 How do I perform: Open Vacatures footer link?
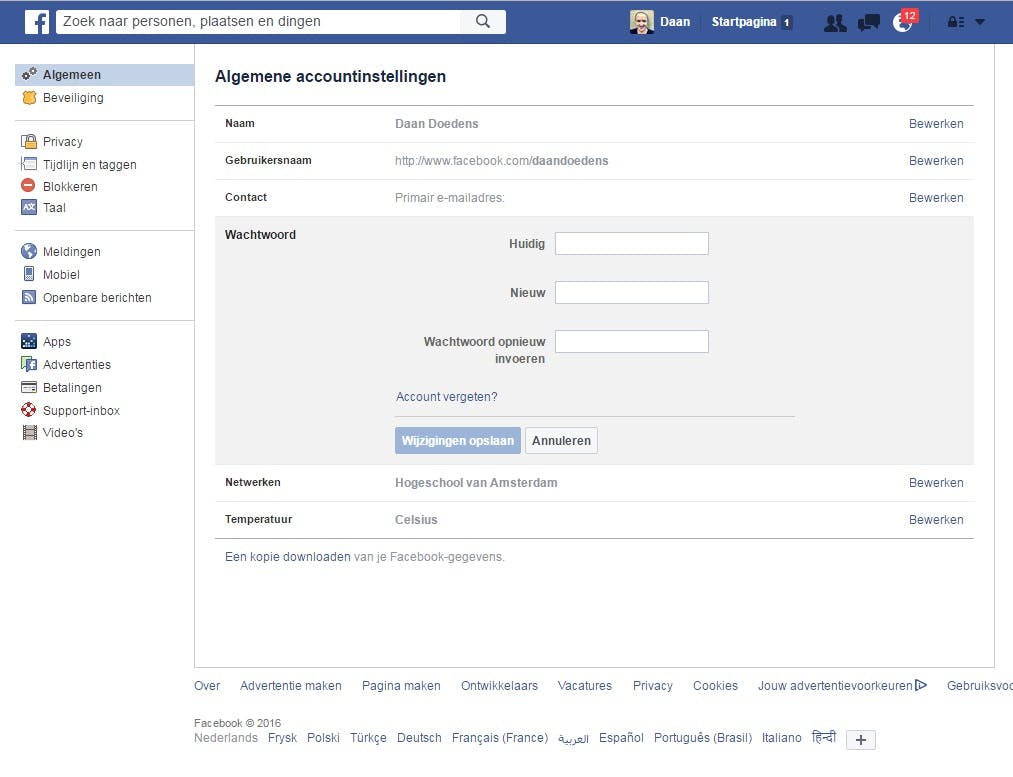click(585, 685)
